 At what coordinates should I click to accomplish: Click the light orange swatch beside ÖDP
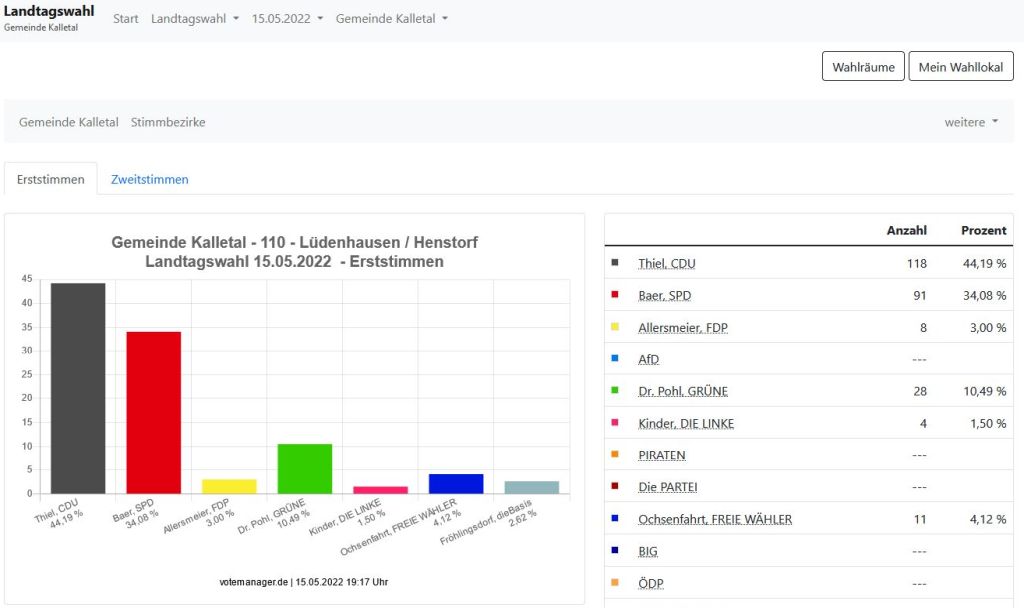tap(615, 582)
